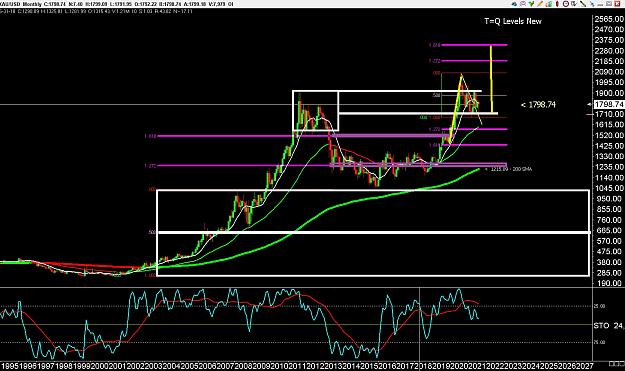Image resolution: width=625 pixels, height=371 pixels.
Task: Click the colored bars chart icon
Action: point(549,4)
